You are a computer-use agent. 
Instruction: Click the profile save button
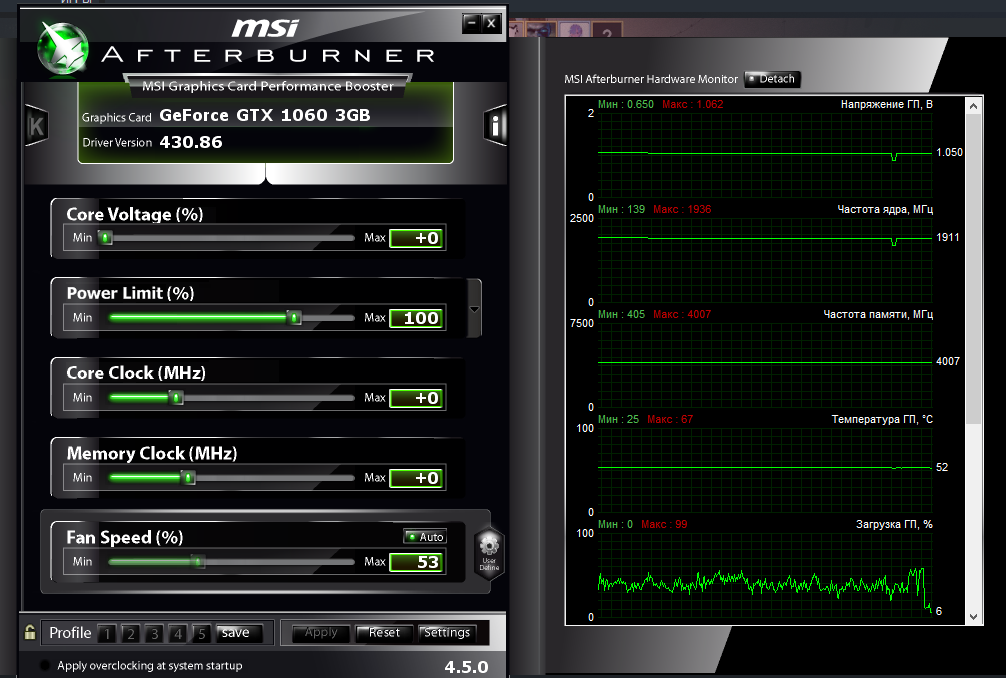[x=239, y=633]
